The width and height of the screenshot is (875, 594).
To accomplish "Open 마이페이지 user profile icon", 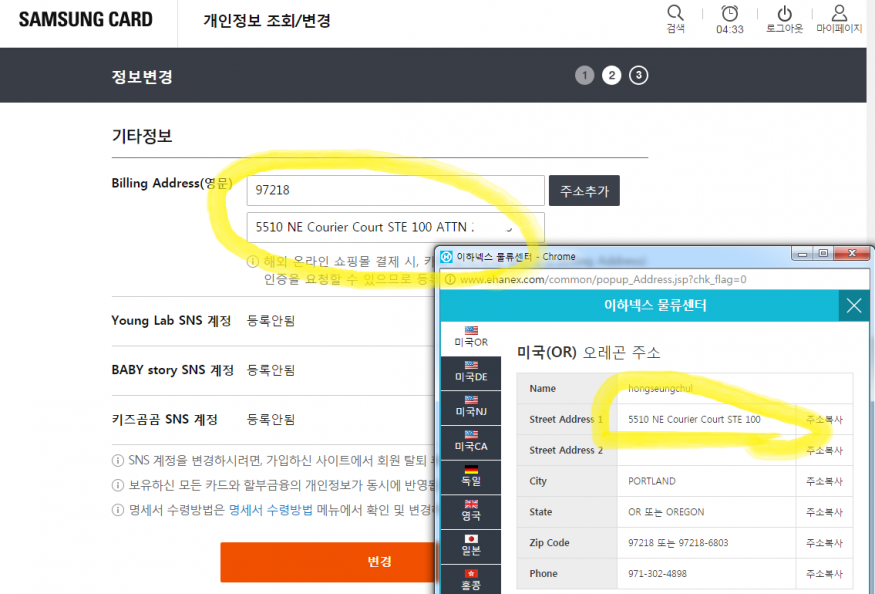I will (839, 18).
